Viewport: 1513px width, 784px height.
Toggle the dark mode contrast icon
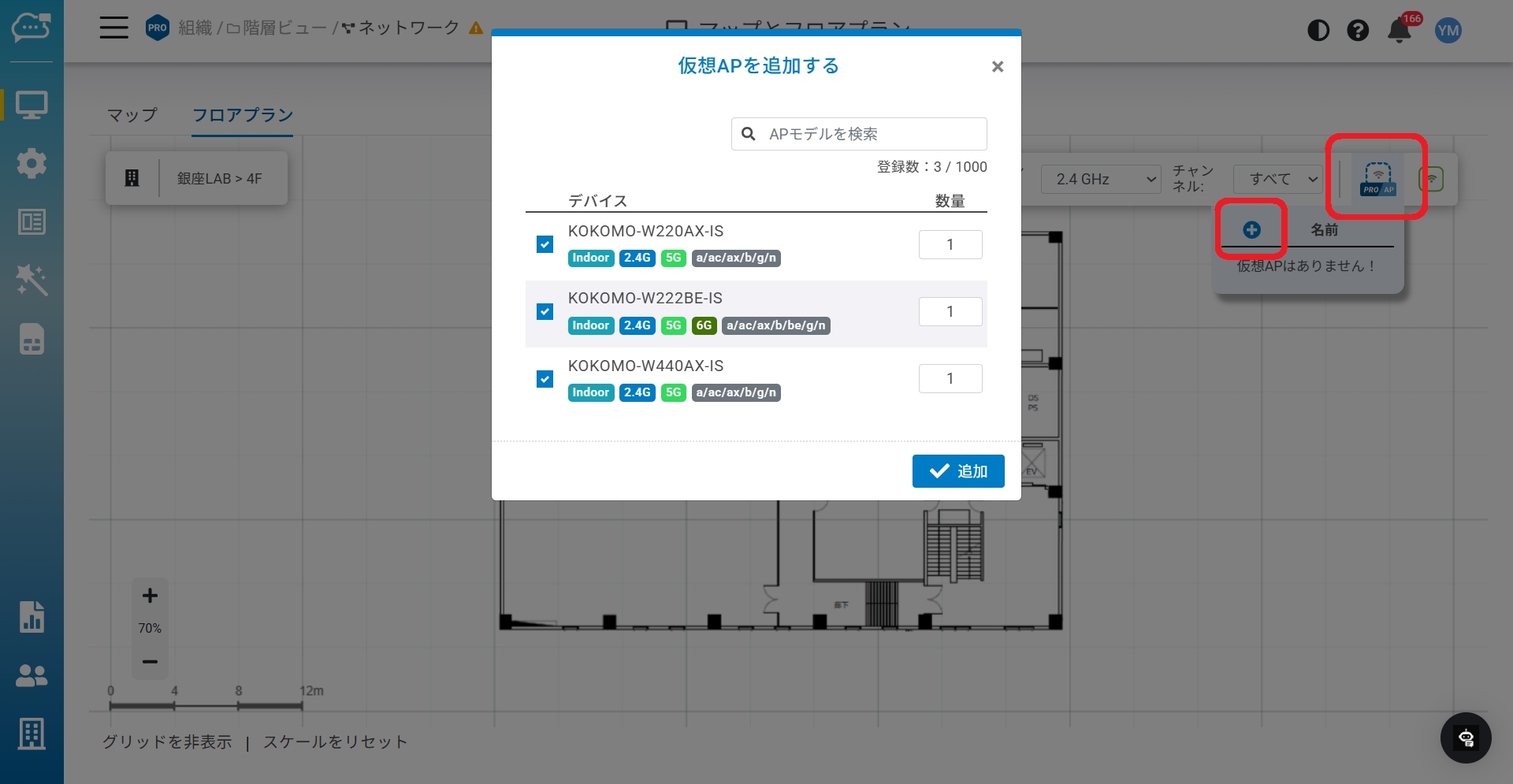tap(1318, 31)
